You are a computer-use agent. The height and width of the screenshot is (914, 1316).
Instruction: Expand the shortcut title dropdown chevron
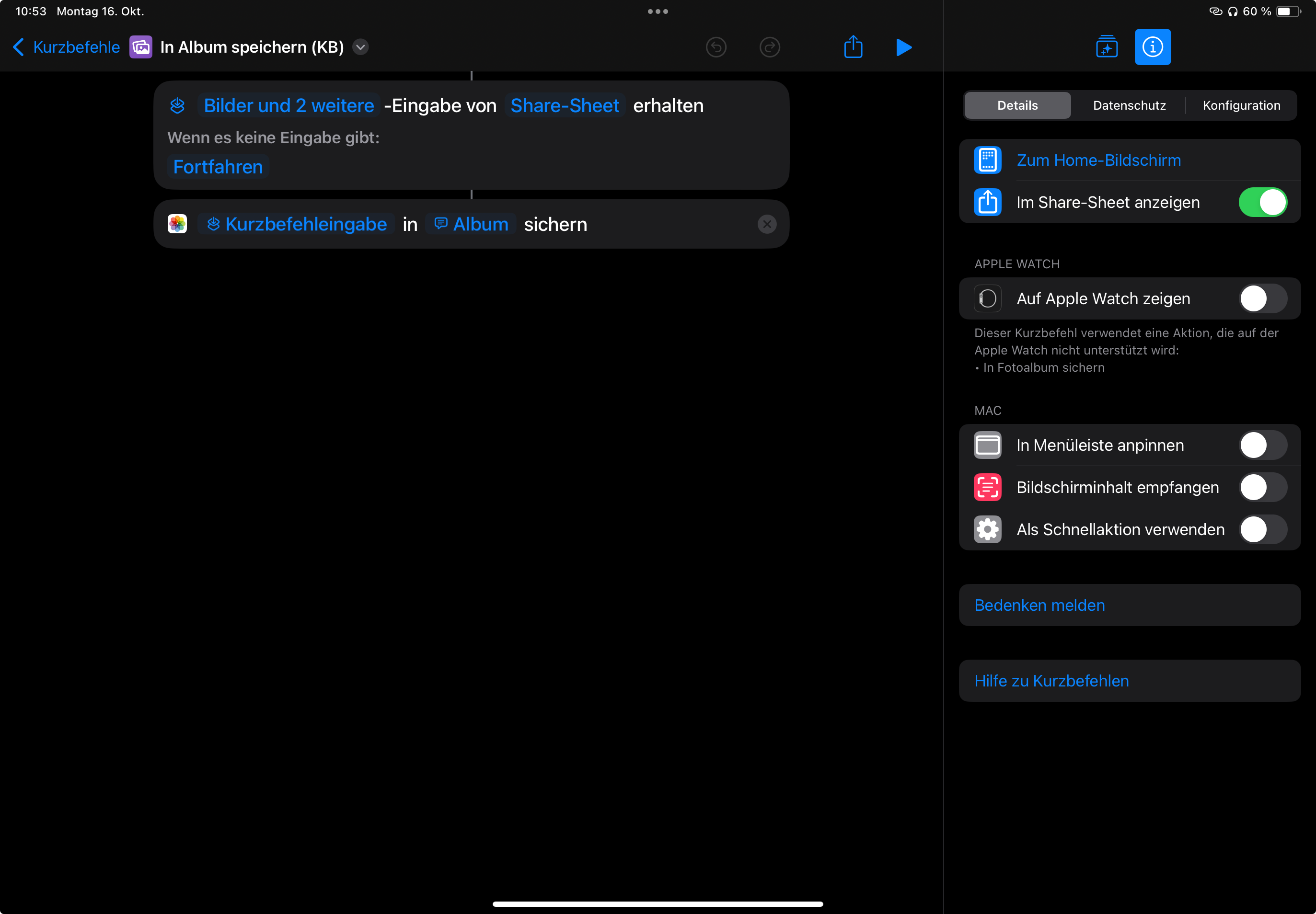click(360, 47)
